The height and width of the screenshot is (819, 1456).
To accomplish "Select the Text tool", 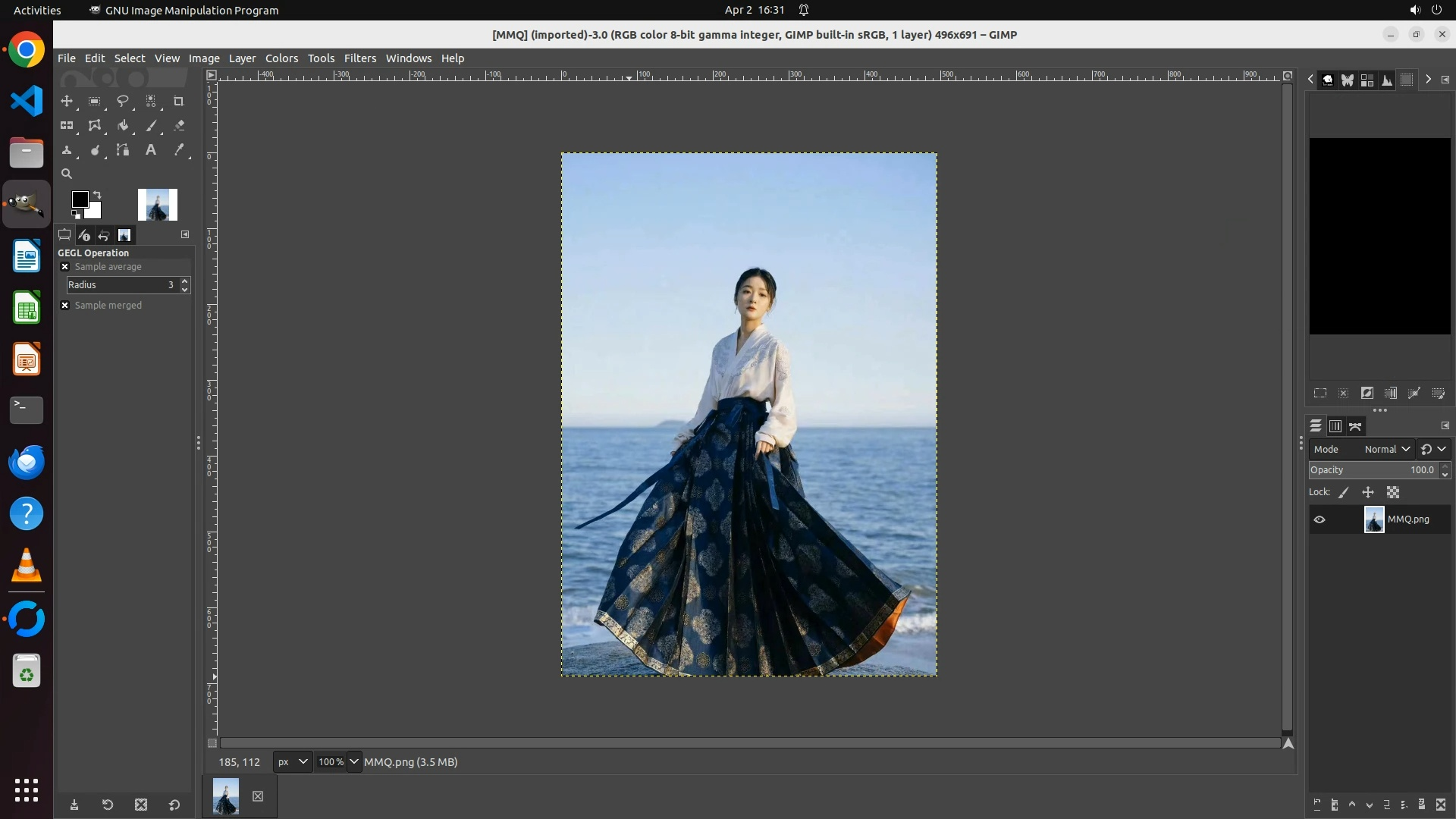I will click(150, 150).
